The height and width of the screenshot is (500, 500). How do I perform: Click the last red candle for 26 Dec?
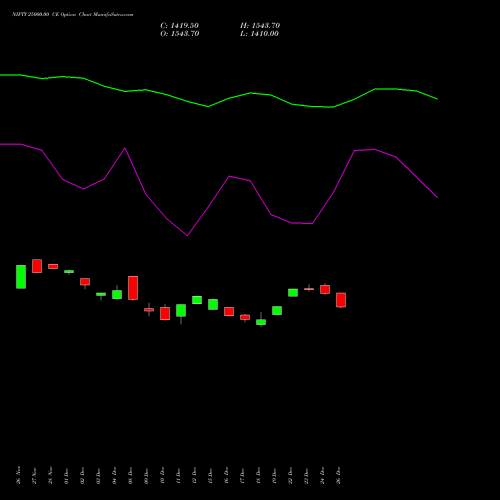click(341, 300)
